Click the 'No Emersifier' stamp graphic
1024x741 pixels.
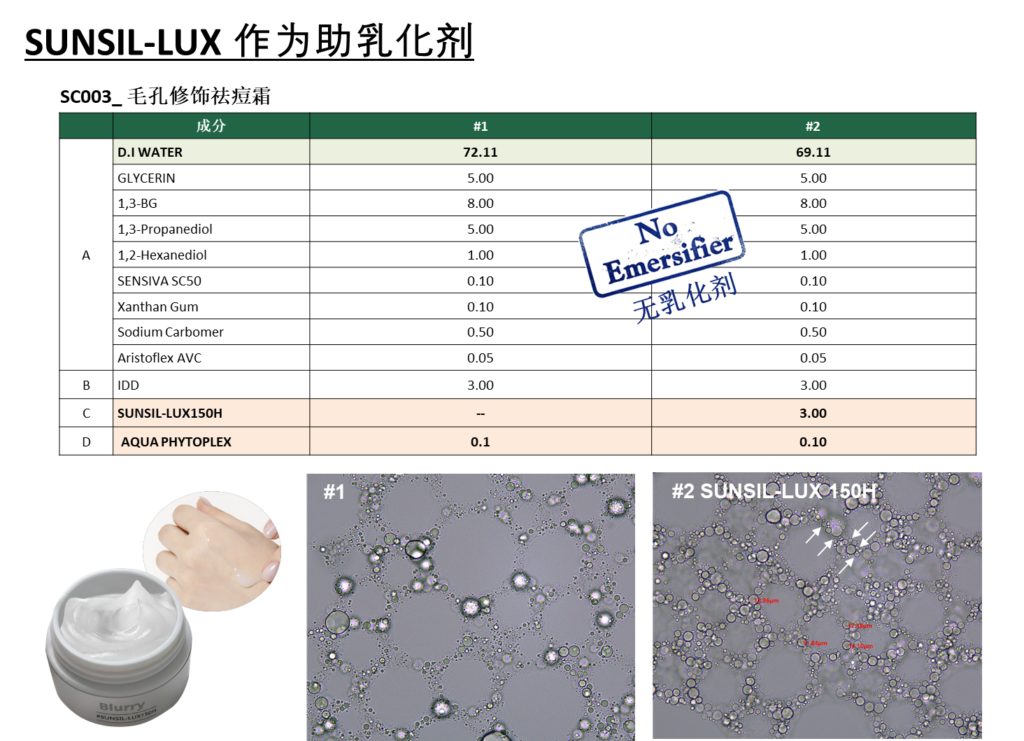[x=660, y=244]
